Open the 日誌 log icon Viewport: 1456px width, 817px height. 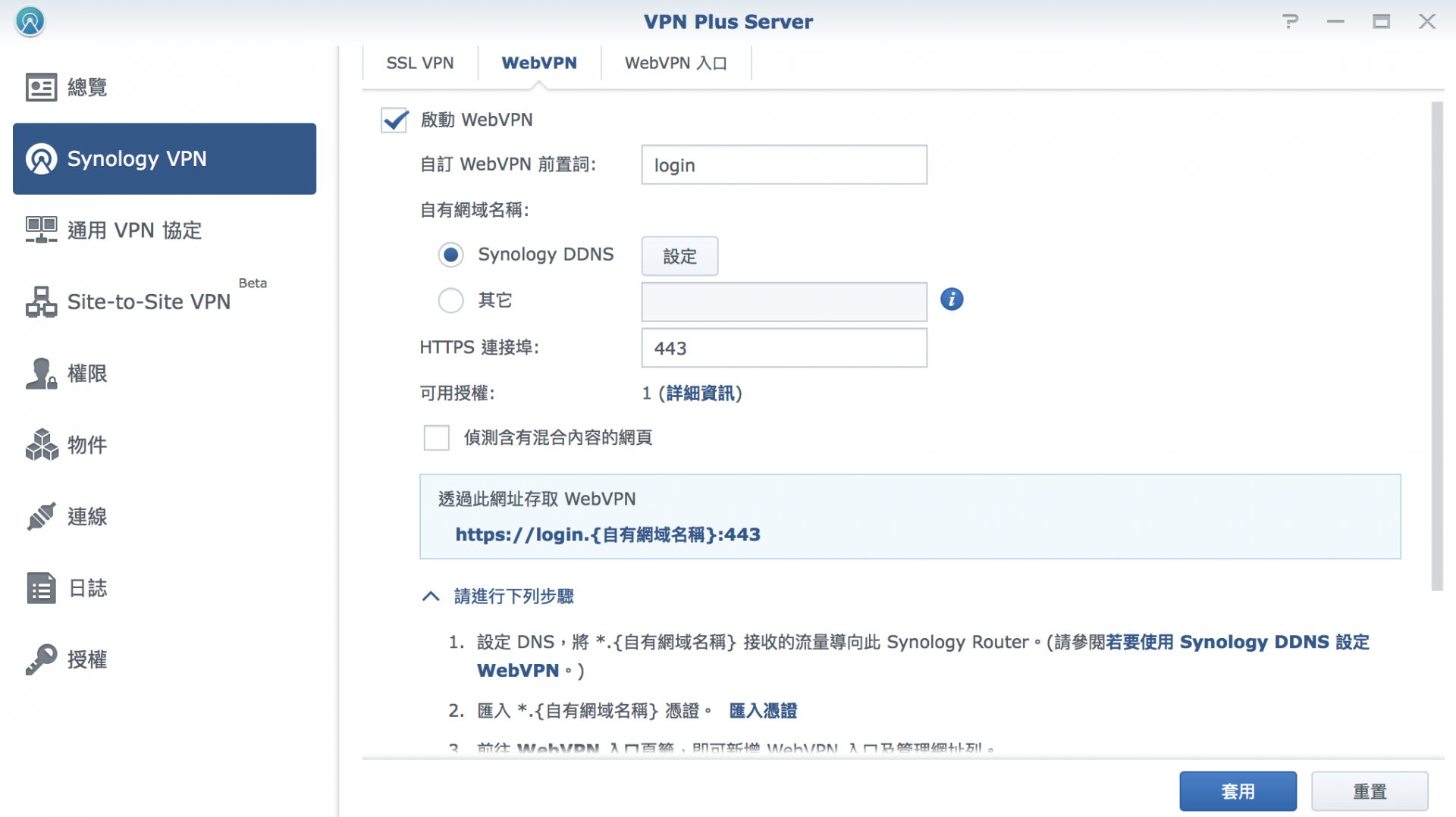[41, 588]
